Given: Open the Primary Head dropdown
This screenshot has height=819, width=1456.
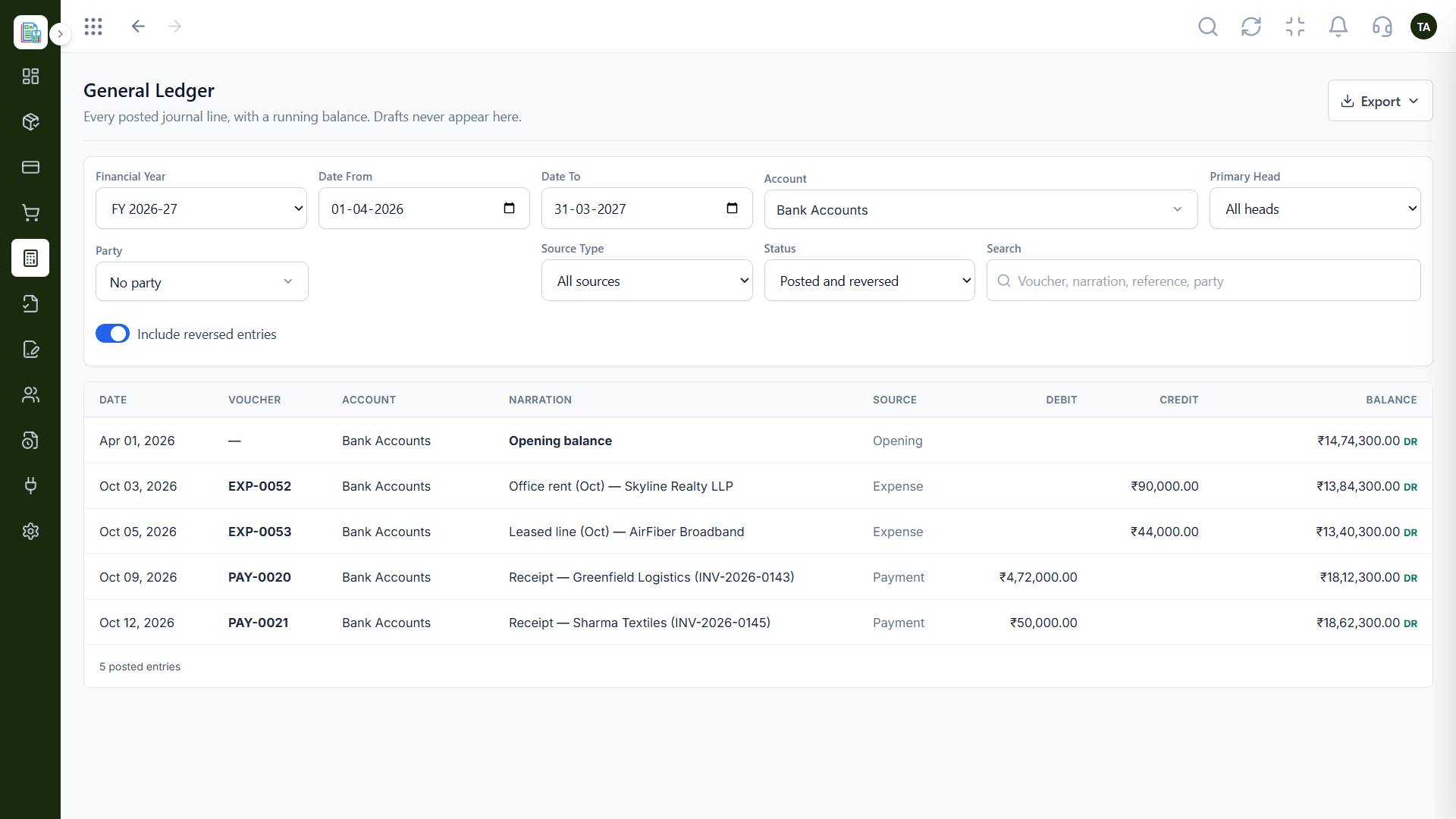Looking at the screenshot, I should (1315, 209).
